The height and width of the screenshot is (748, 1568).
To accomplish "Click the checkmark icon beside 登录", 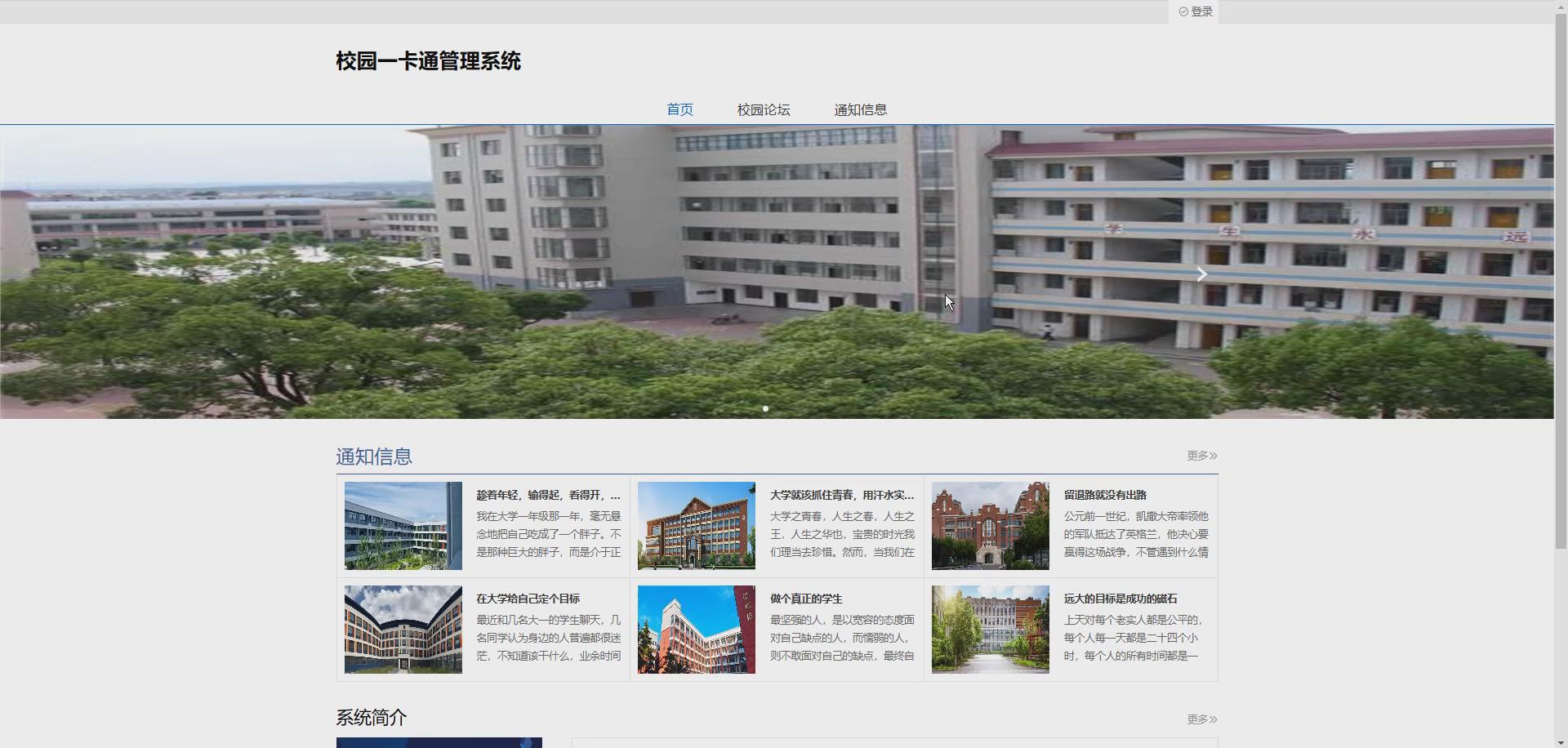I will point(1183,11).
